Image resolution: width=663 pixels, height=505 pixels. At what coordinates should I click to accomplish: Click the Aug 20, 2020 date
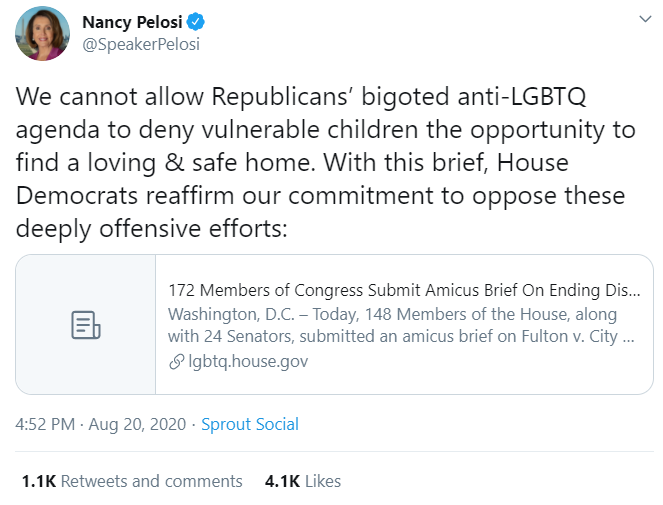(139, 424)
